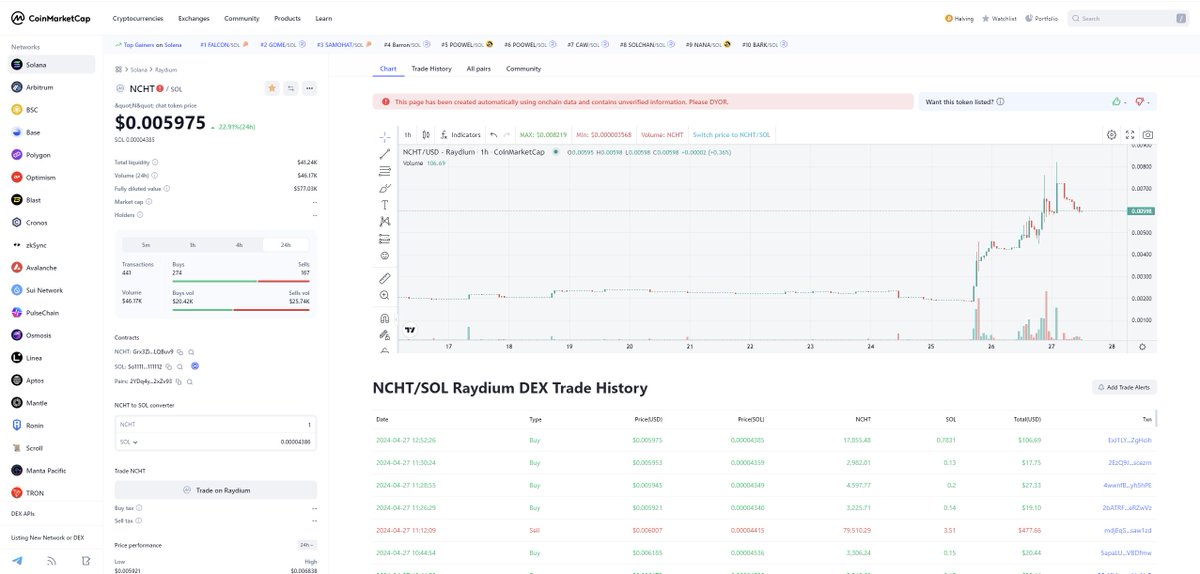1200x574 pixels.
Task: Select the Avalanche network
Action: pos(52,268)
